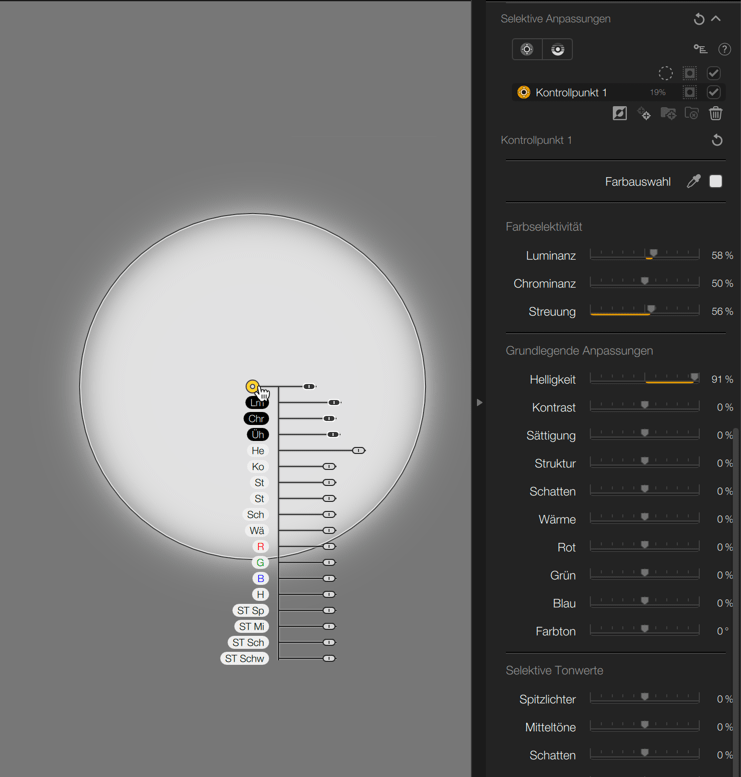This screenshot has height=777, width=741.
Task: Reset Kontrollpunkt 1 settings
Action: tap(717, 140)
